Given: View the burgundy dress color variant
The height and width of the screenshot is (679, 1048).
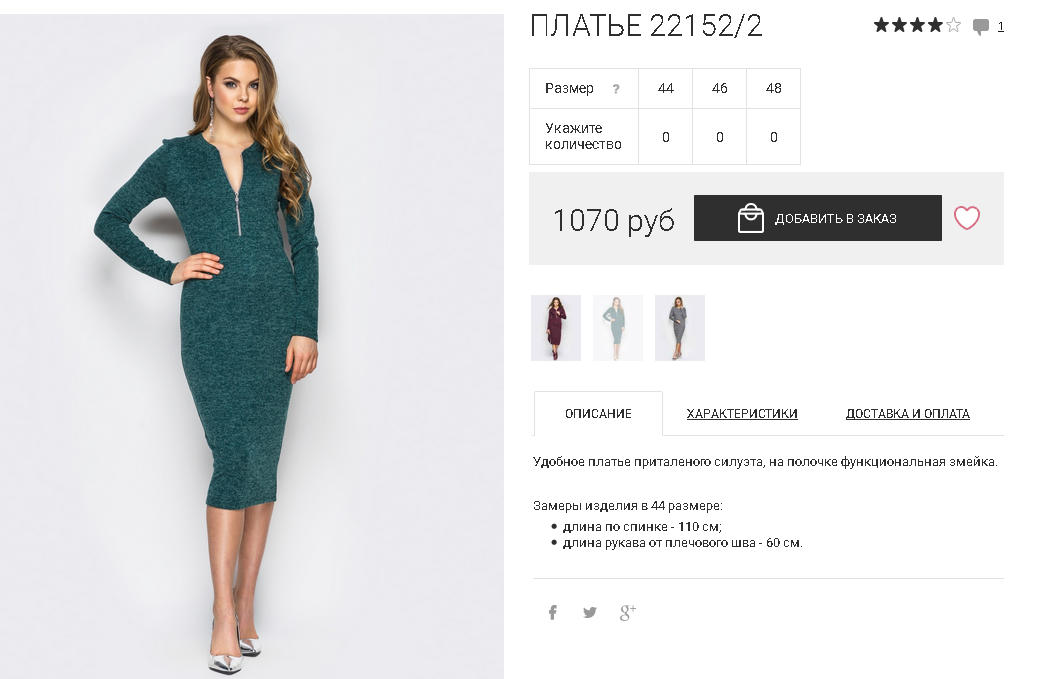Looking at the screenshot, I should pyautogui.click(x=556, y=328).
